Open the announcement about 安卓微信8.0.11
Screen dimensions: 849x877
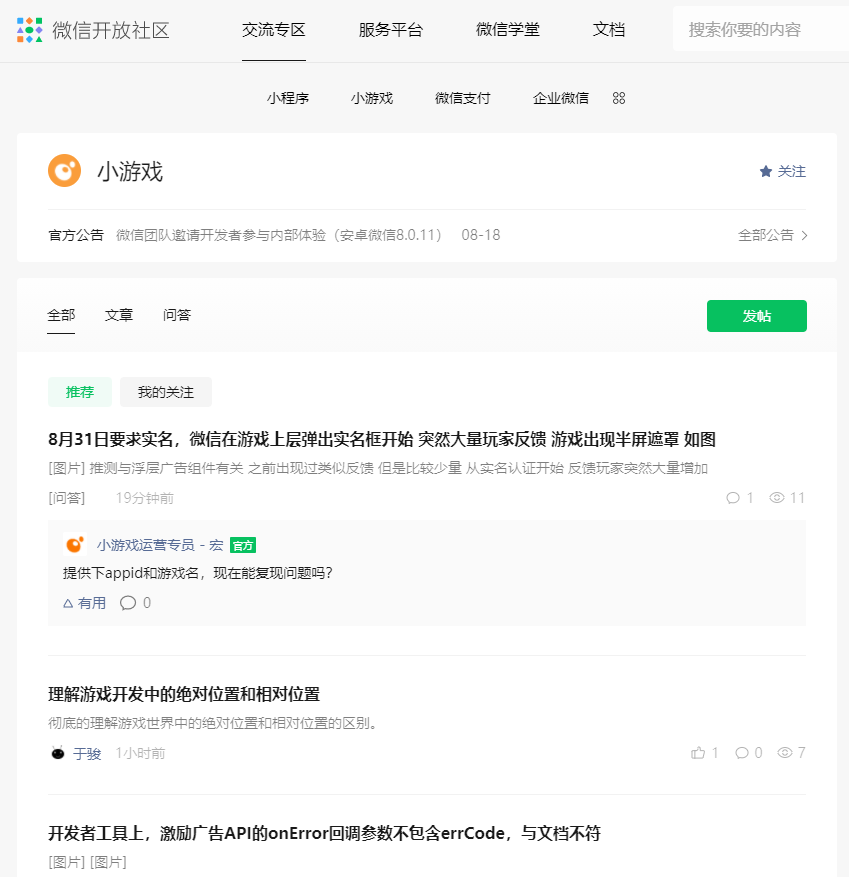point(279,235)
